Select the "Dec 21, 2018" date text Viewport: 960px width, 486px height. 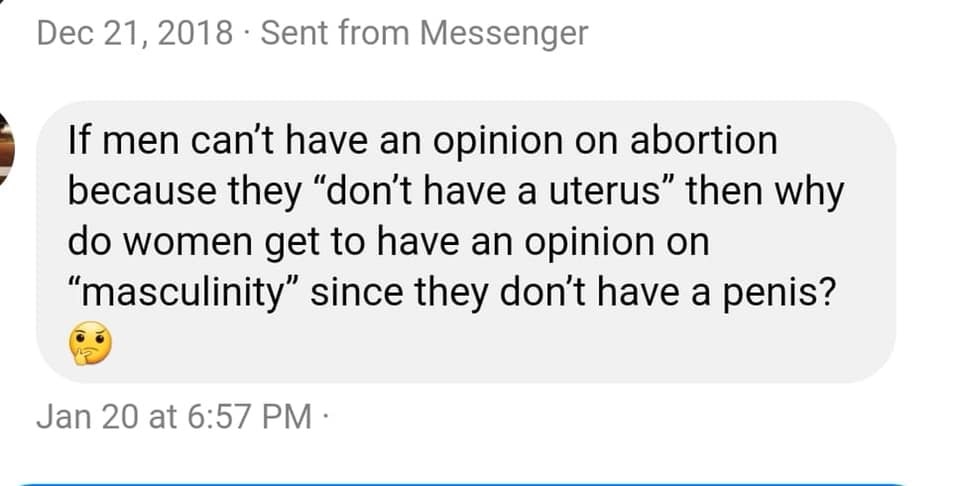click(x=135, y=33)
